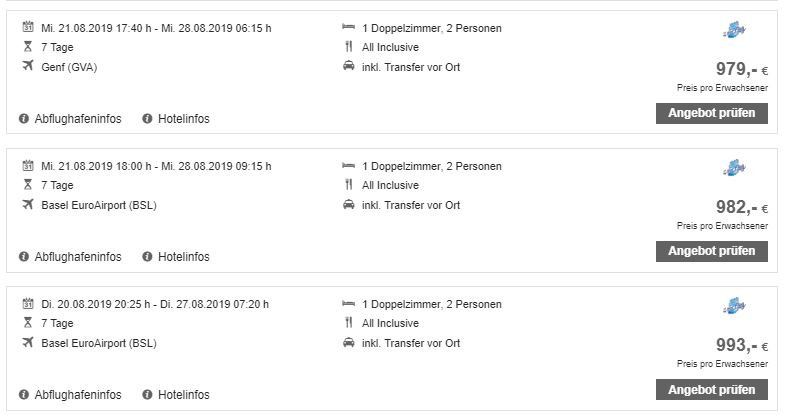Click tour operator logo above 979 price
This screenshot has height=418, width=785.
(734, 30)
